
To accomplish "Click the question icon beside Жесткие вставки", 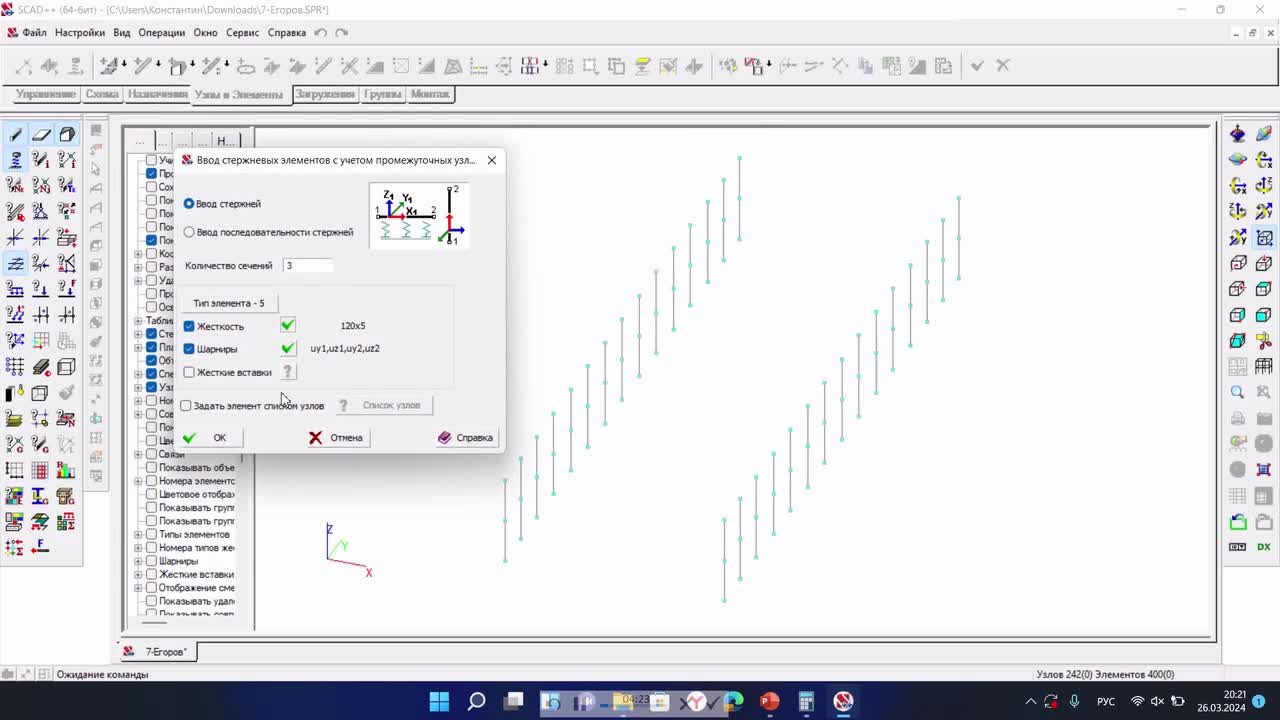I will [288, 372].
